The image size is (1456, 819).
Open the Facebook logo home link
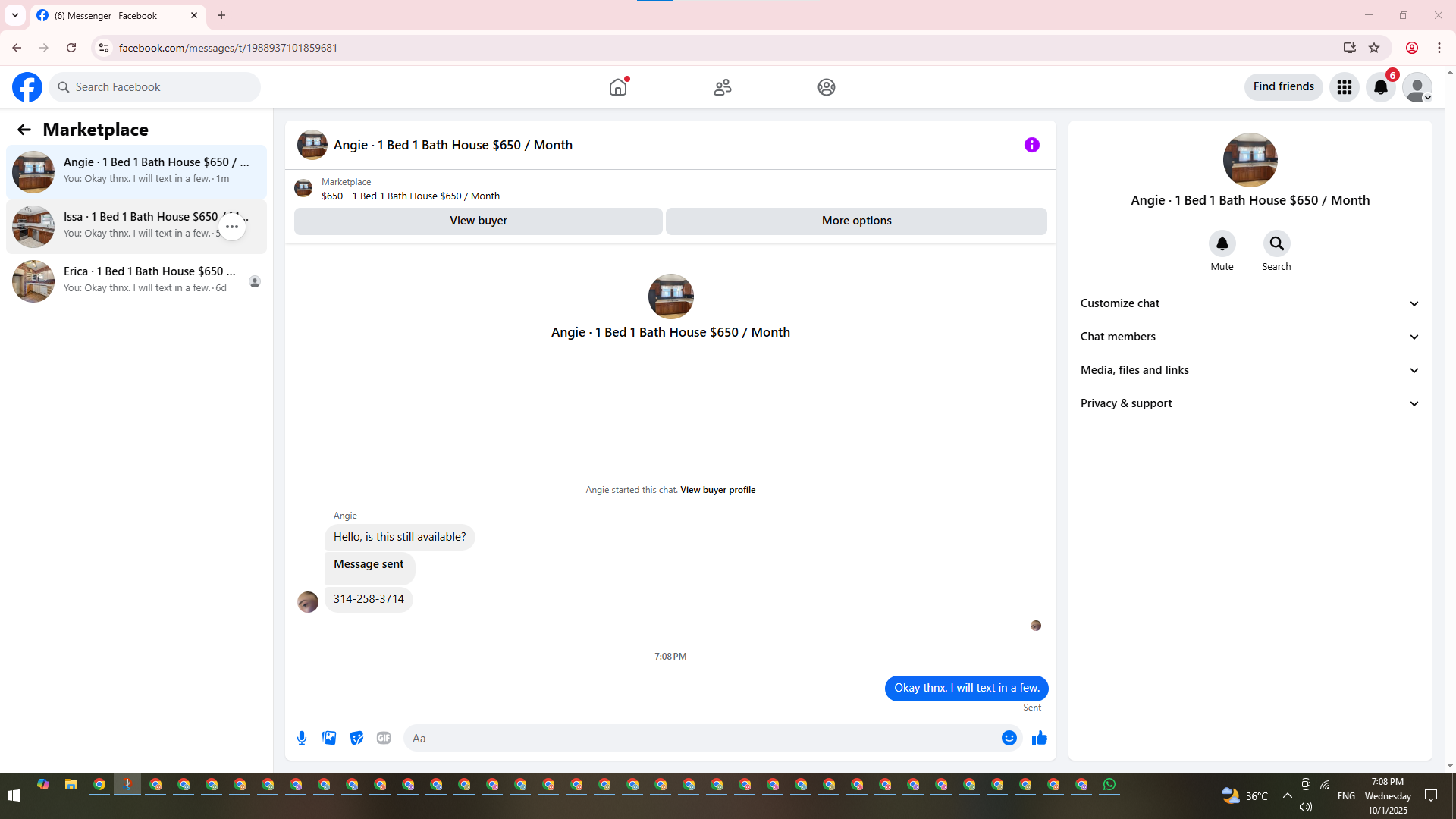click(x=27, y=87)
